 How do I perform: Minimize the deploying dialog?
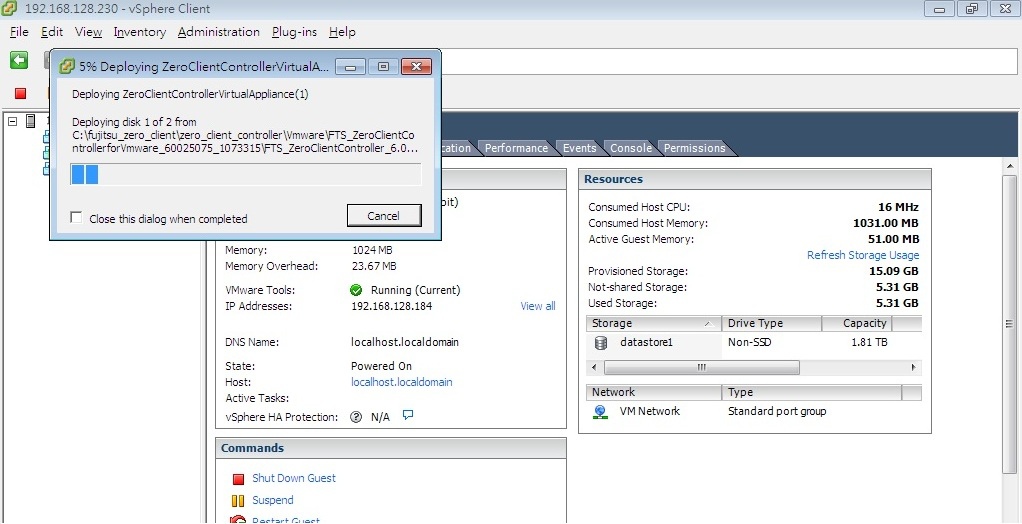[x=351, y=66]
